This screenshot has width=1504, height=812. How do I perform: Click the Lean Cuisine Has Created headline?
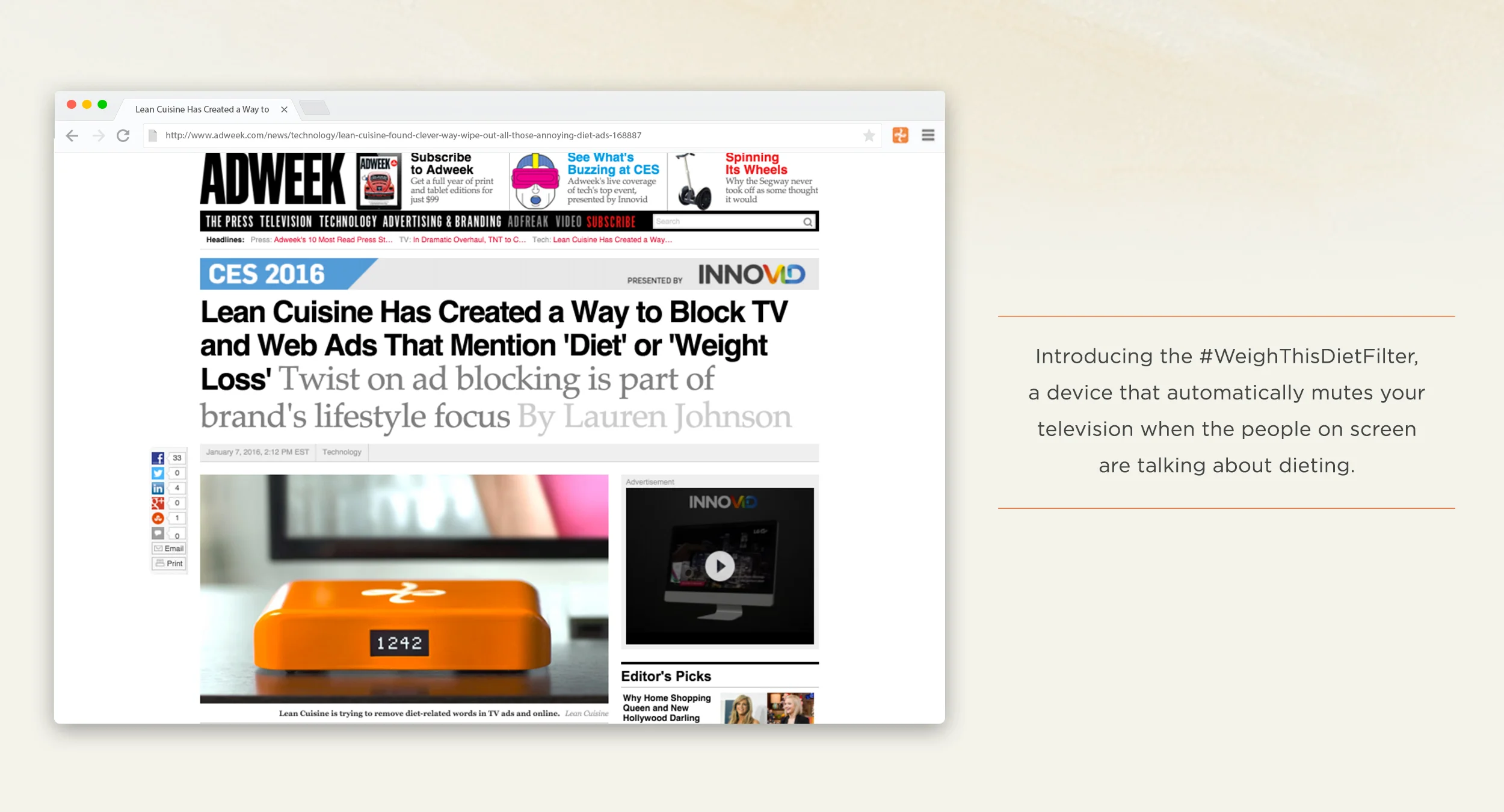pos(493,346)
